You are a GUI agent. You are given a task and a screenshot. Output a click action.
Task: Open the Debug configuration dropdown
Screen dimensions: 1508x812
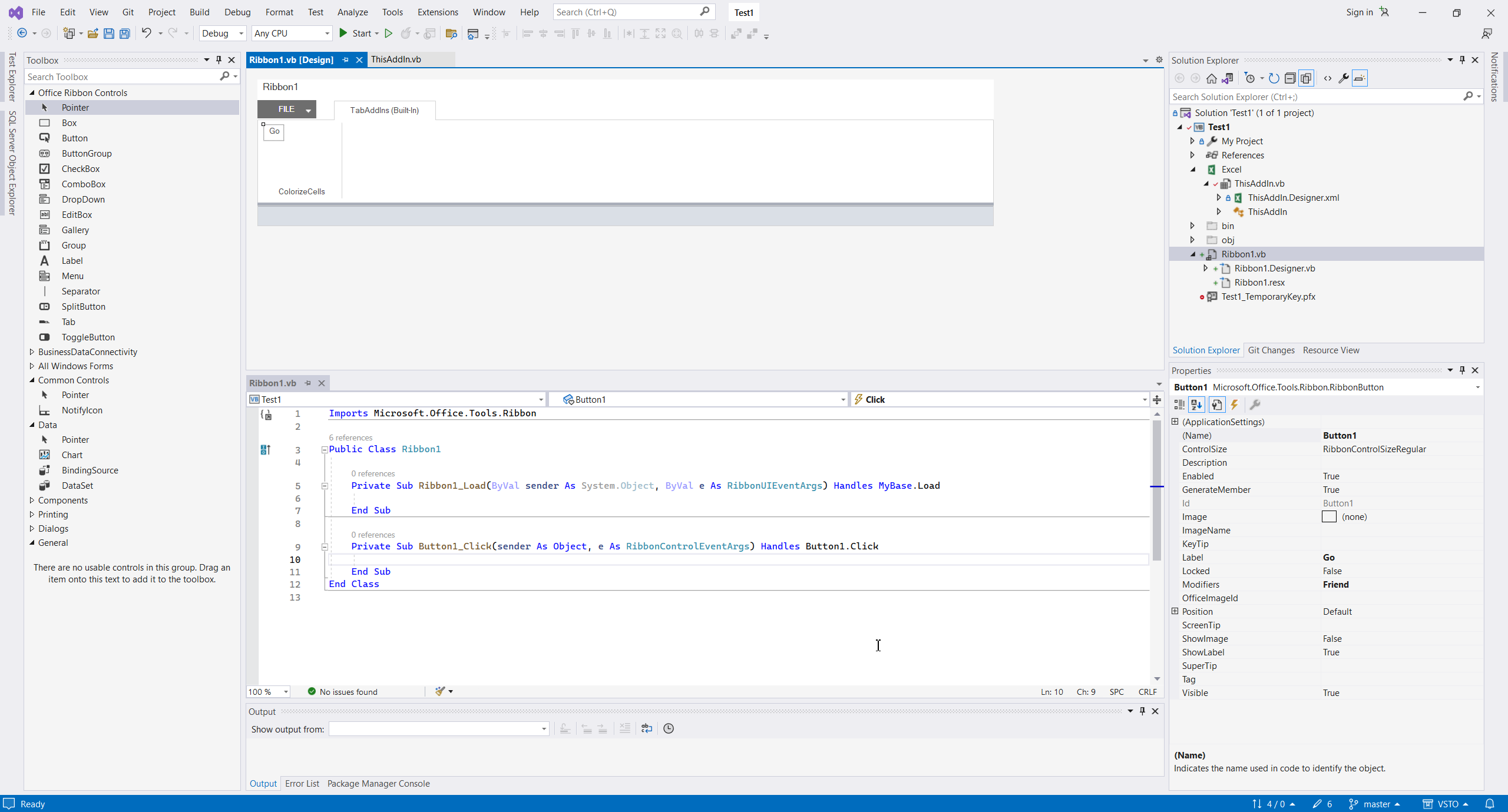tap(223, 34)
